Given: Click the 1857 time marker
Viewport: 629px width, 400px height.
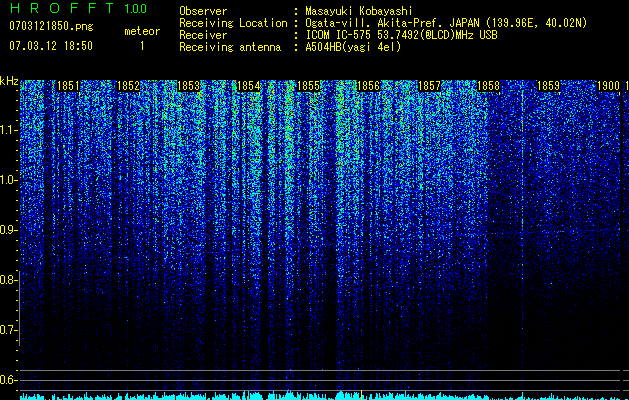Looking at the screenshot, I should pyautogui.click(x=429, y=86).
